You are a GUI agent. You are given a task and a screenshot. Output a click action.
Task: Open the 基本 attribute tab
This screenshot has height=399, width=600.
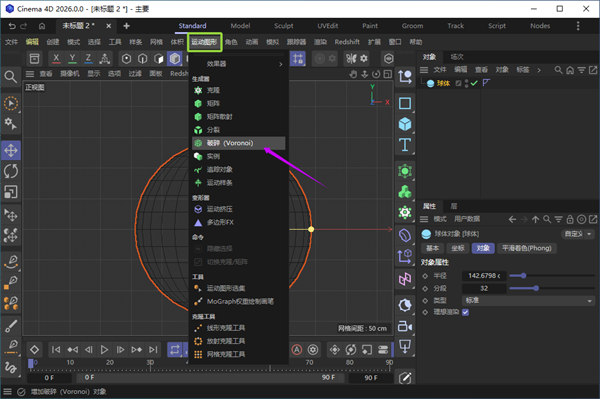tap(432, 248)
